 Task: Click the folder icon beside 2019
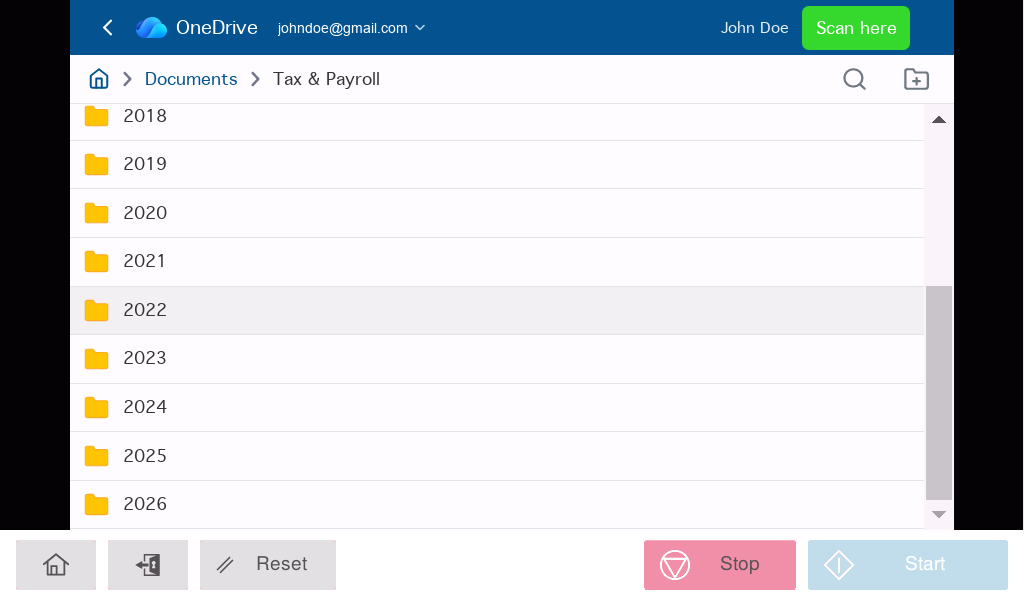(97, 165)
